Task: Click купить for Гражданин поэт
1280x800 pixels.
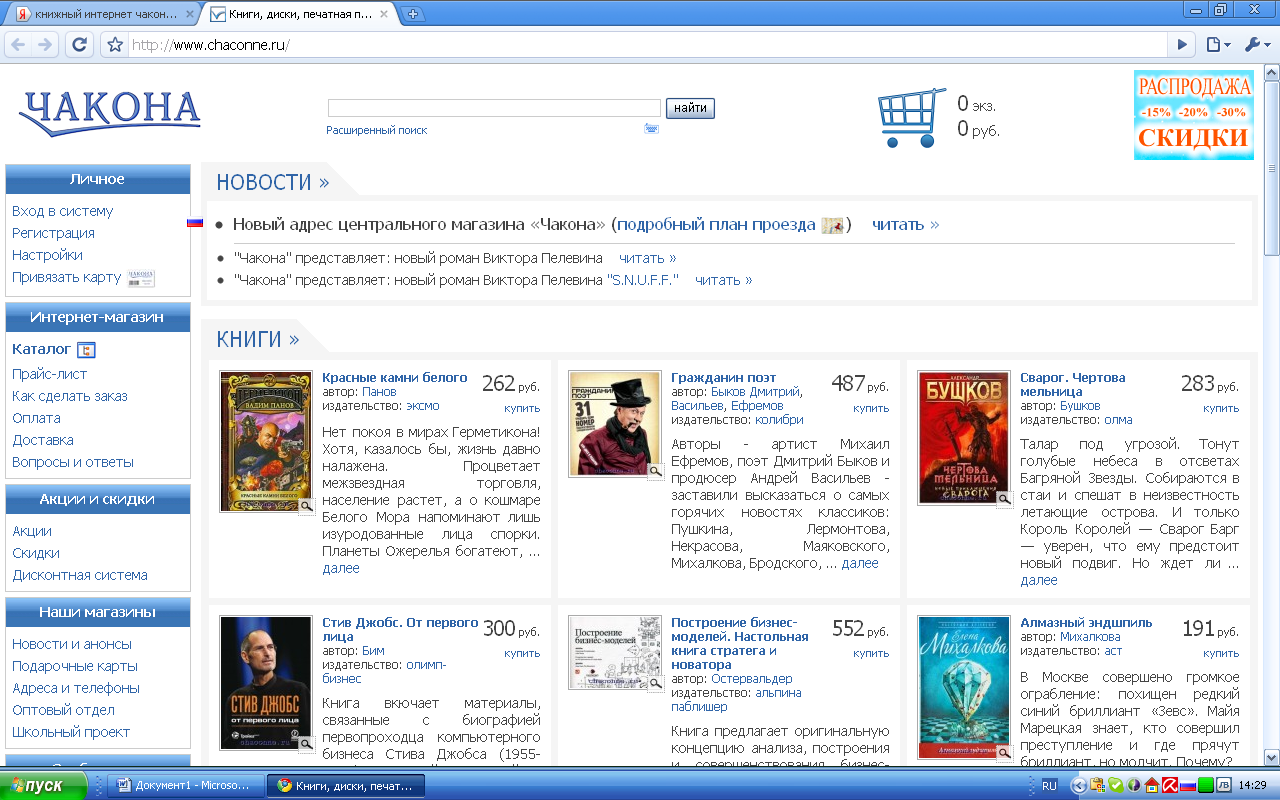Action: tap(871, 408)
